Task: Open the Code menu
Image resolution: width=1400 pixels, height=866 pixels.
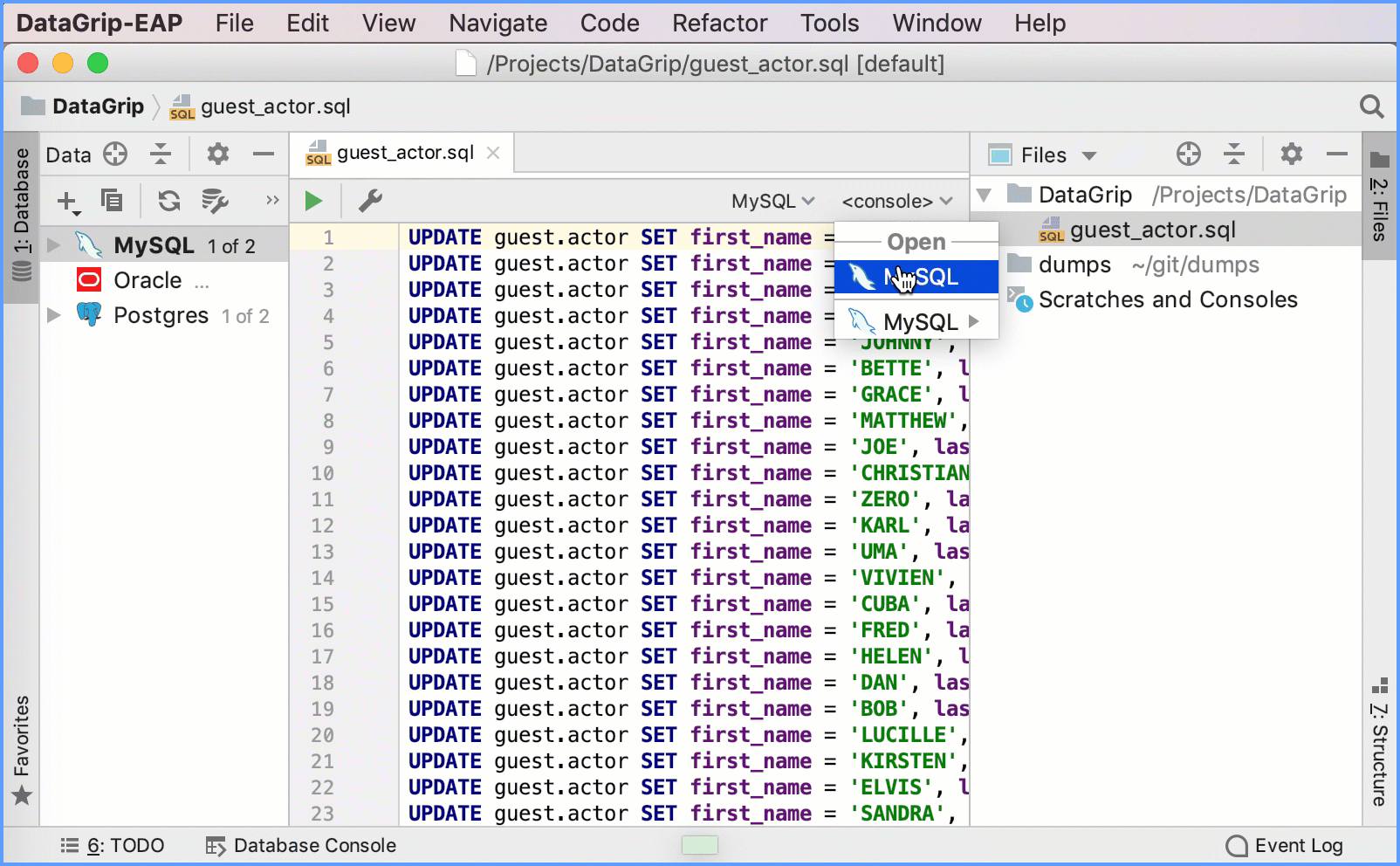Action: (x=609, y=23)
